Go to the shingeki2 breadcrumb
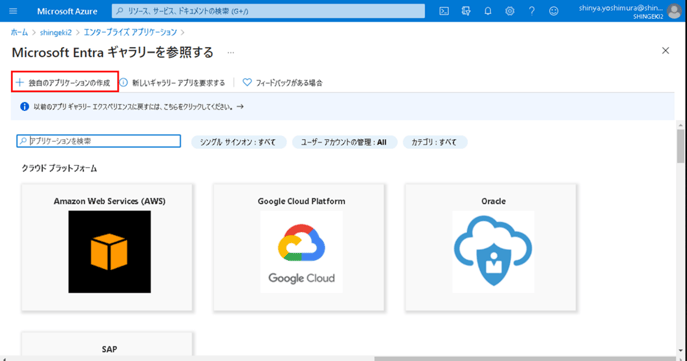 pos(56,32)
